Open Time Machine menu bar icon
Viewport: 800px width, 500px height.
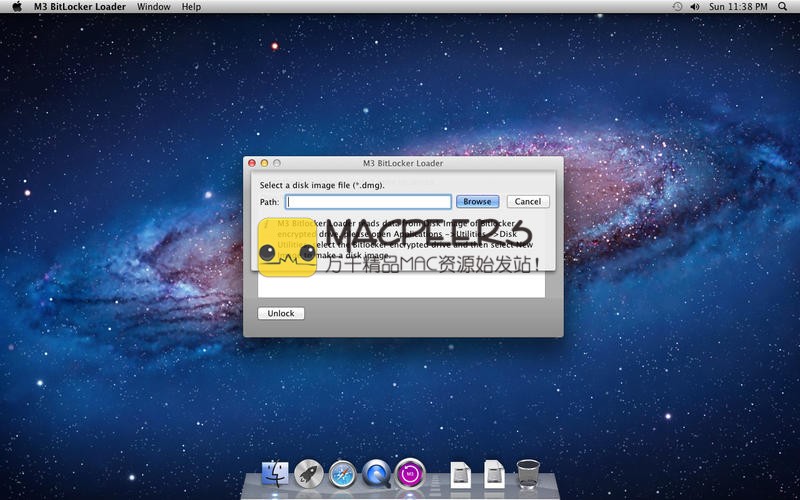point(677,6)
